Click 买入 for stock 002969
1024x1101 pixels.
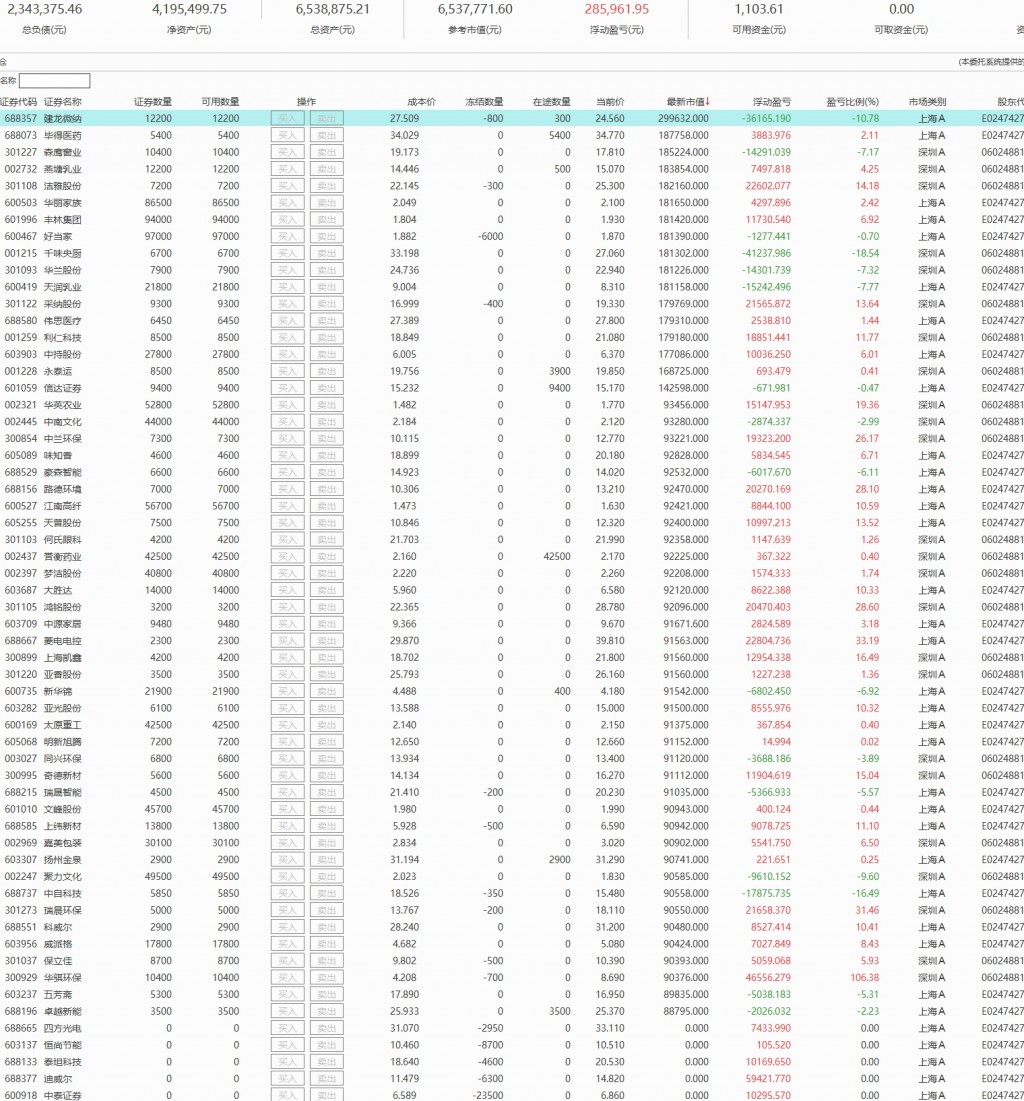click(x=288, y=843)
